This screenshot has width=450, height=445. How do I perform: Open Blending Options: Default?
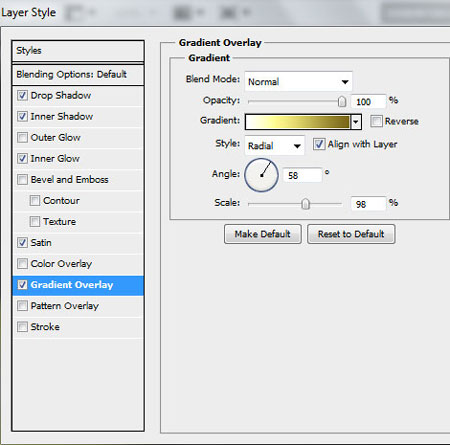point(78,75)
